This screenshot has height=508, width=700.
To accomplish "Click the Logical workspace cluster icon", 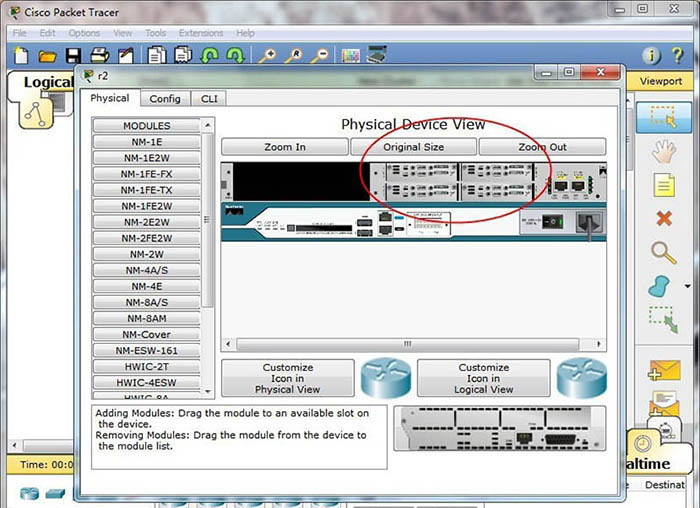I will (x=36, y=115).
